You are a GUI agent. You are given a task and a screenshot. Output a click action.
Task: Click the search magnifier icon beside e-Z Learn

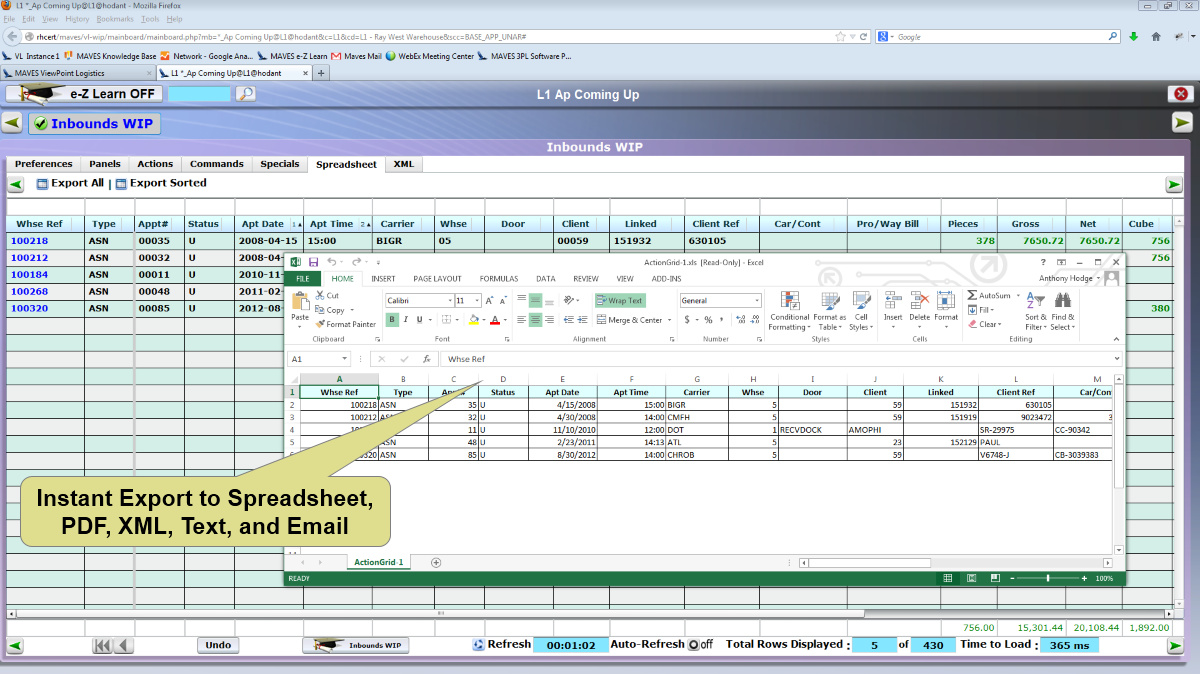coord(245,93)
